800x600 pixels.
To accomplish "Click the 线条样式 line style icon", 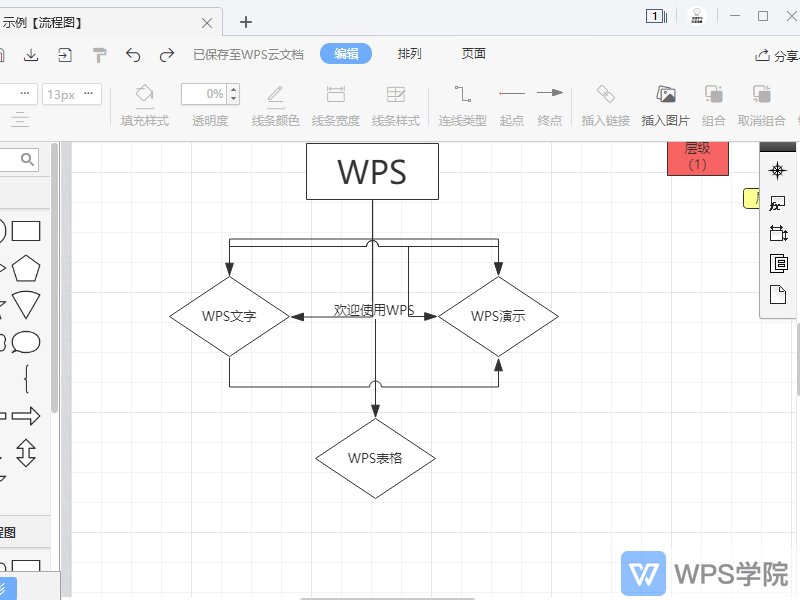I will pos(396,95).
